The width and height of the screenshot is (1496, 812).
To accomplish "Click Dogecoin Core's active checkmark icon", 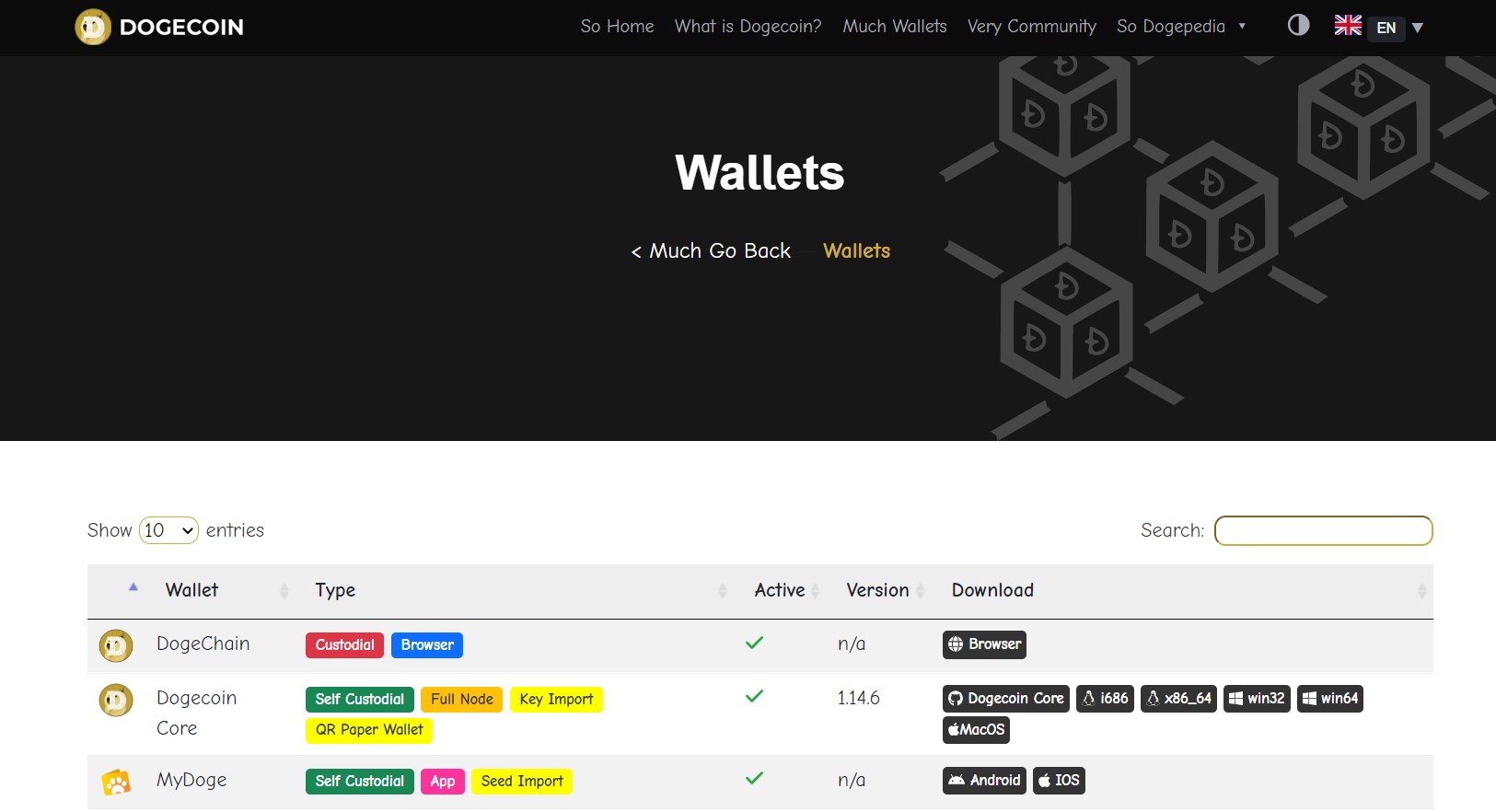I will click(754, 696).
